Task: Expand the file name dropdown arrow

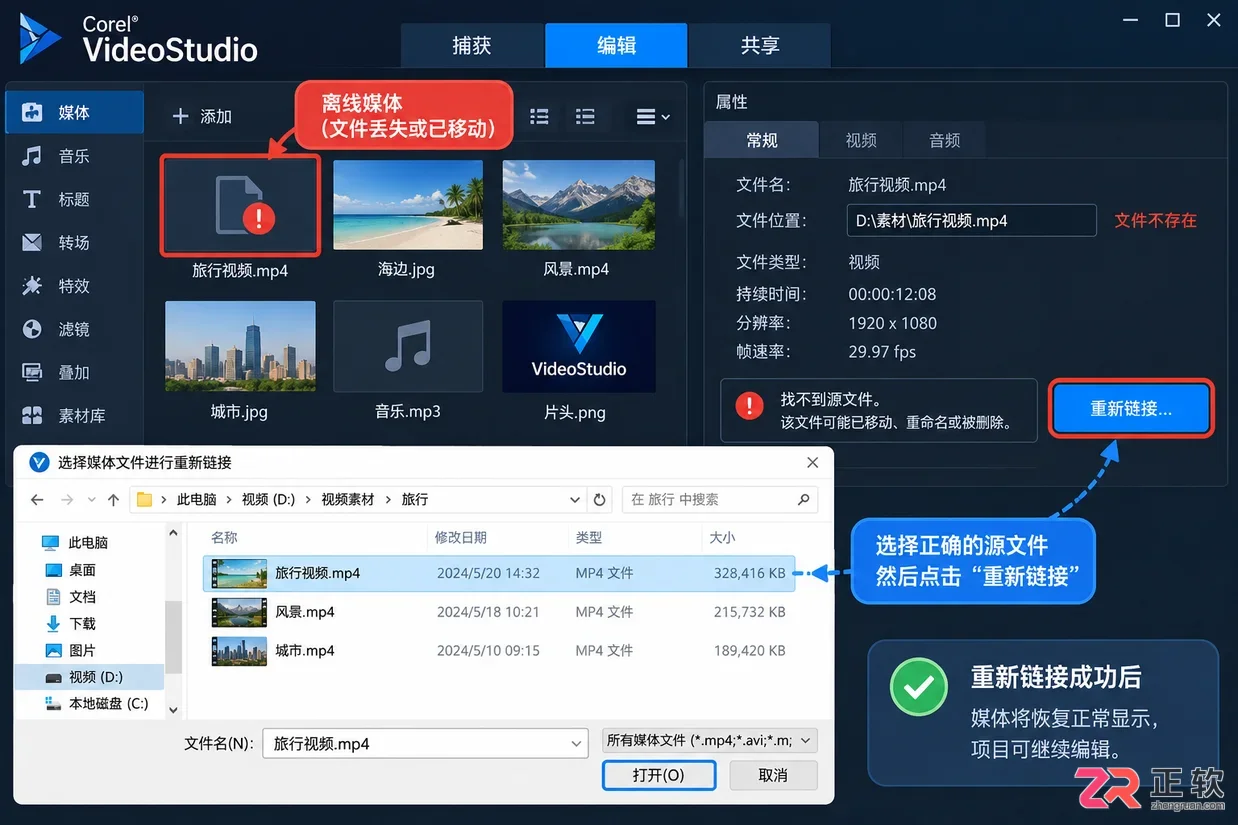Action: 577,744
